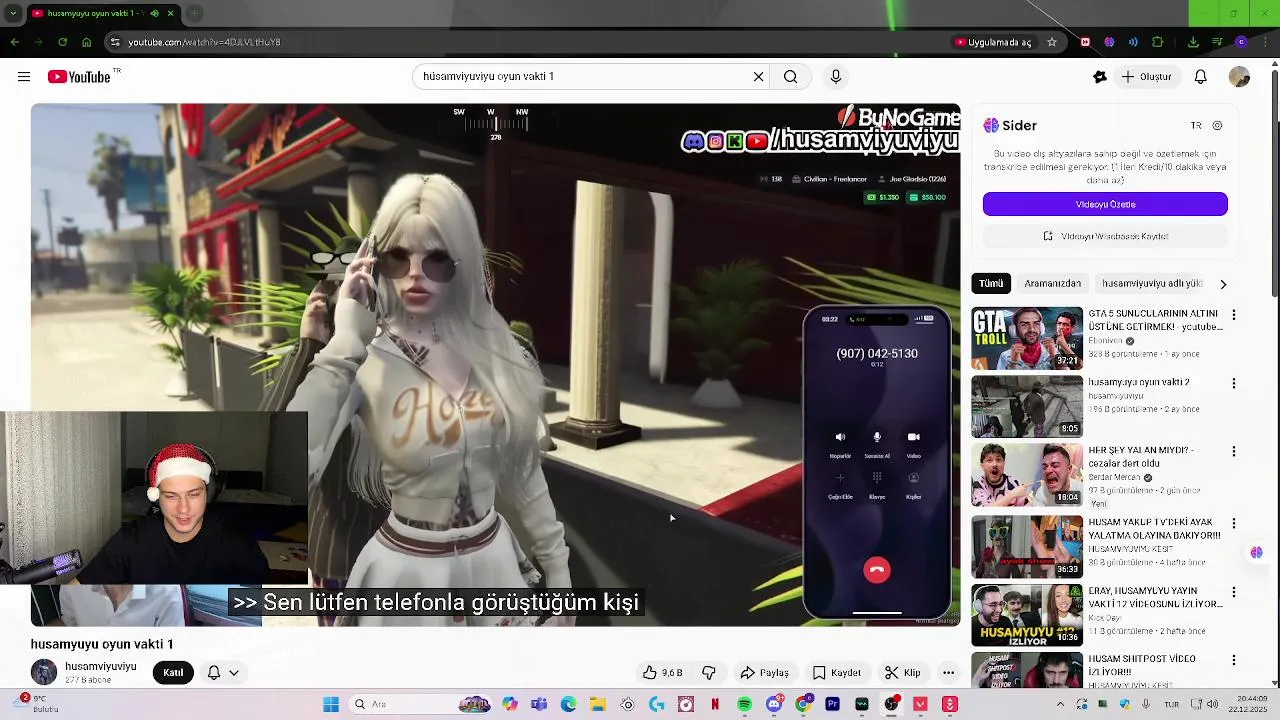Bookmark this page with the star

coord(1052,42)
